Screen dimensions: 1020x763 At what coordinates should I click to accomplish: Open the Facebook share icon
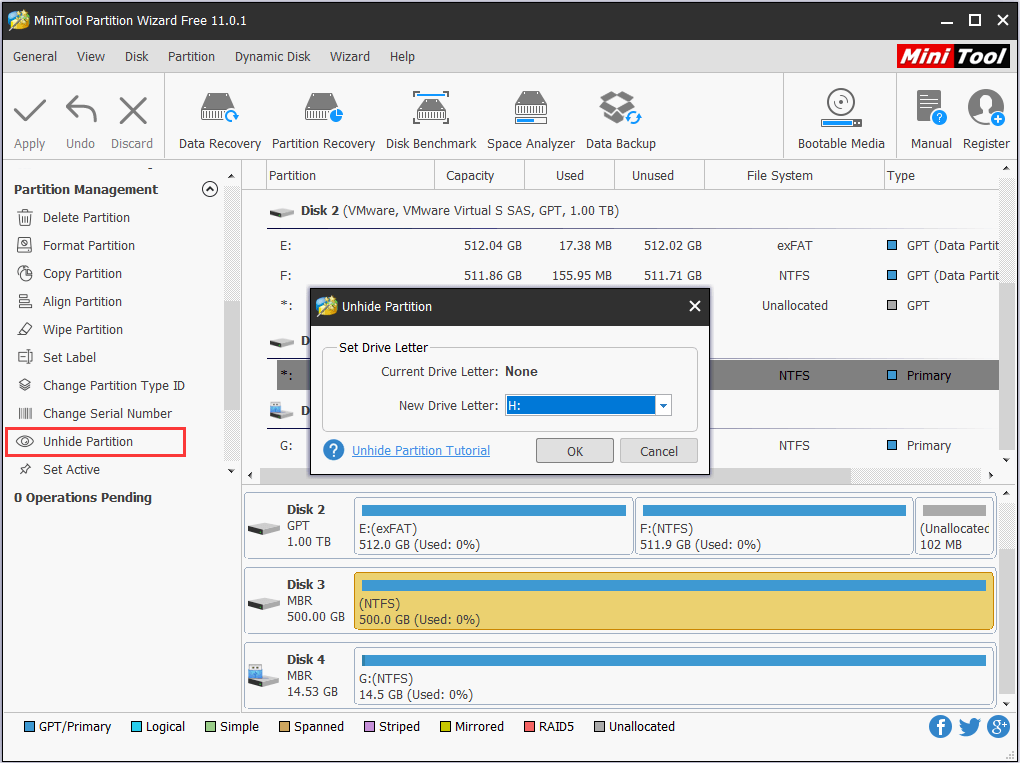tap(940, 727)
